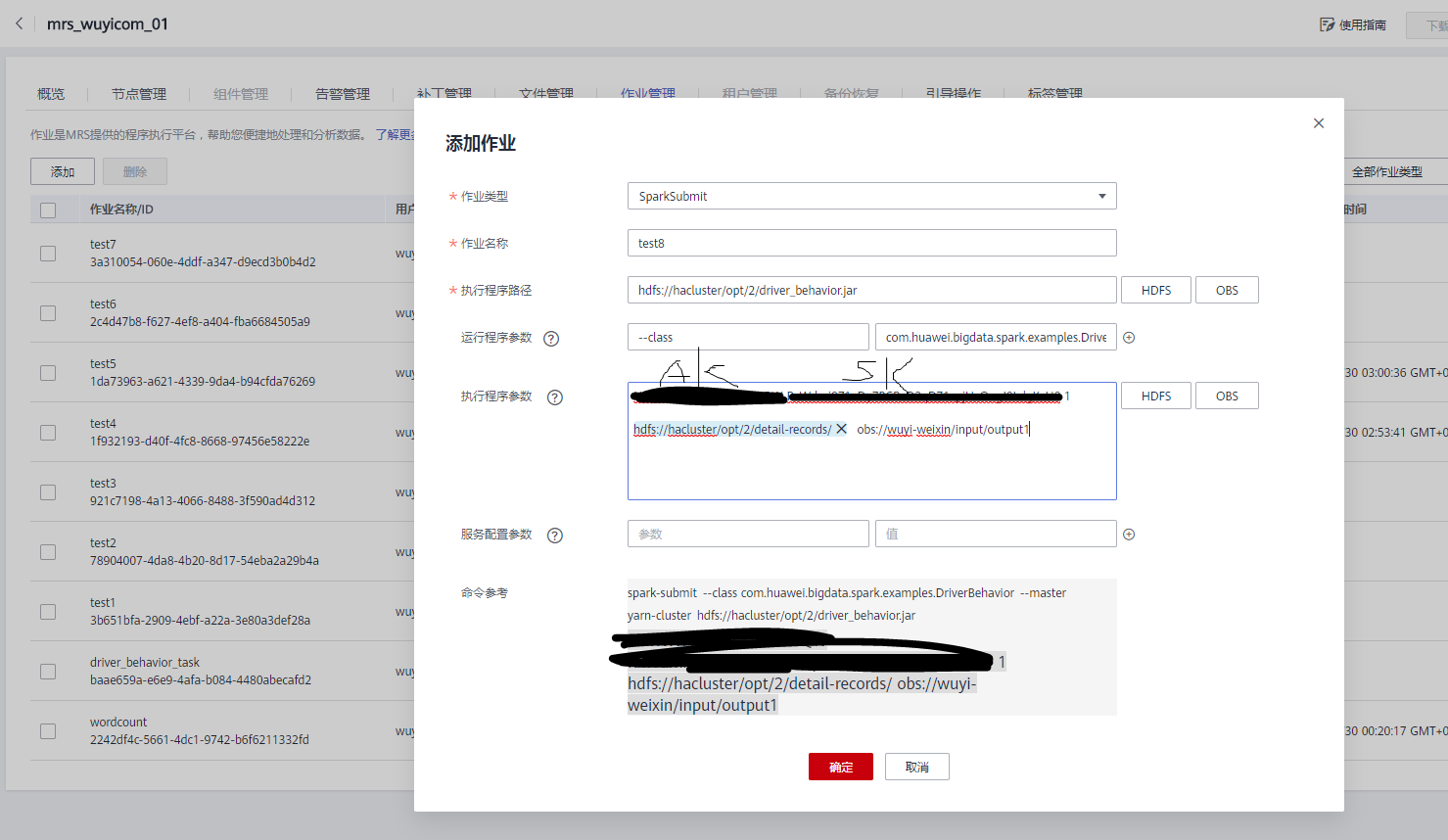Switch to the 组件管理 tab
This screenshot has width=1448, height=840.
tap(241, 94)
